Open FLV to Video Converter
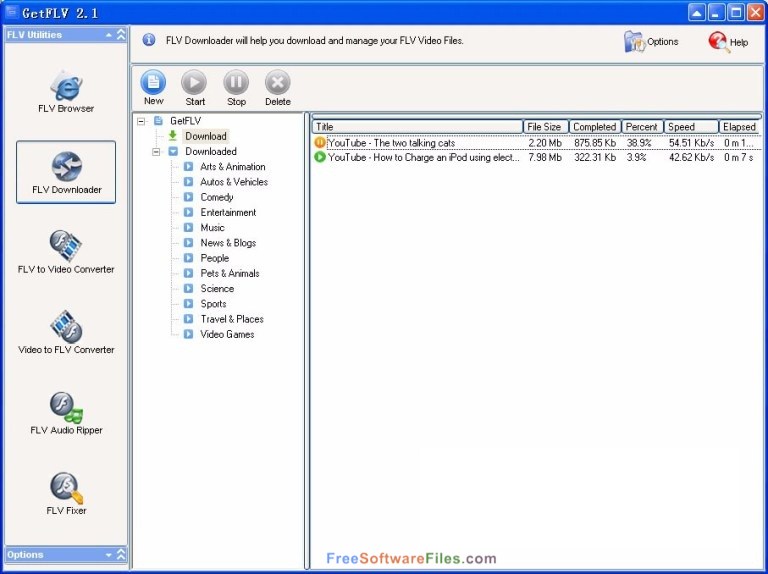This screenshot has width=768, height=574. (x=66, y=252)
